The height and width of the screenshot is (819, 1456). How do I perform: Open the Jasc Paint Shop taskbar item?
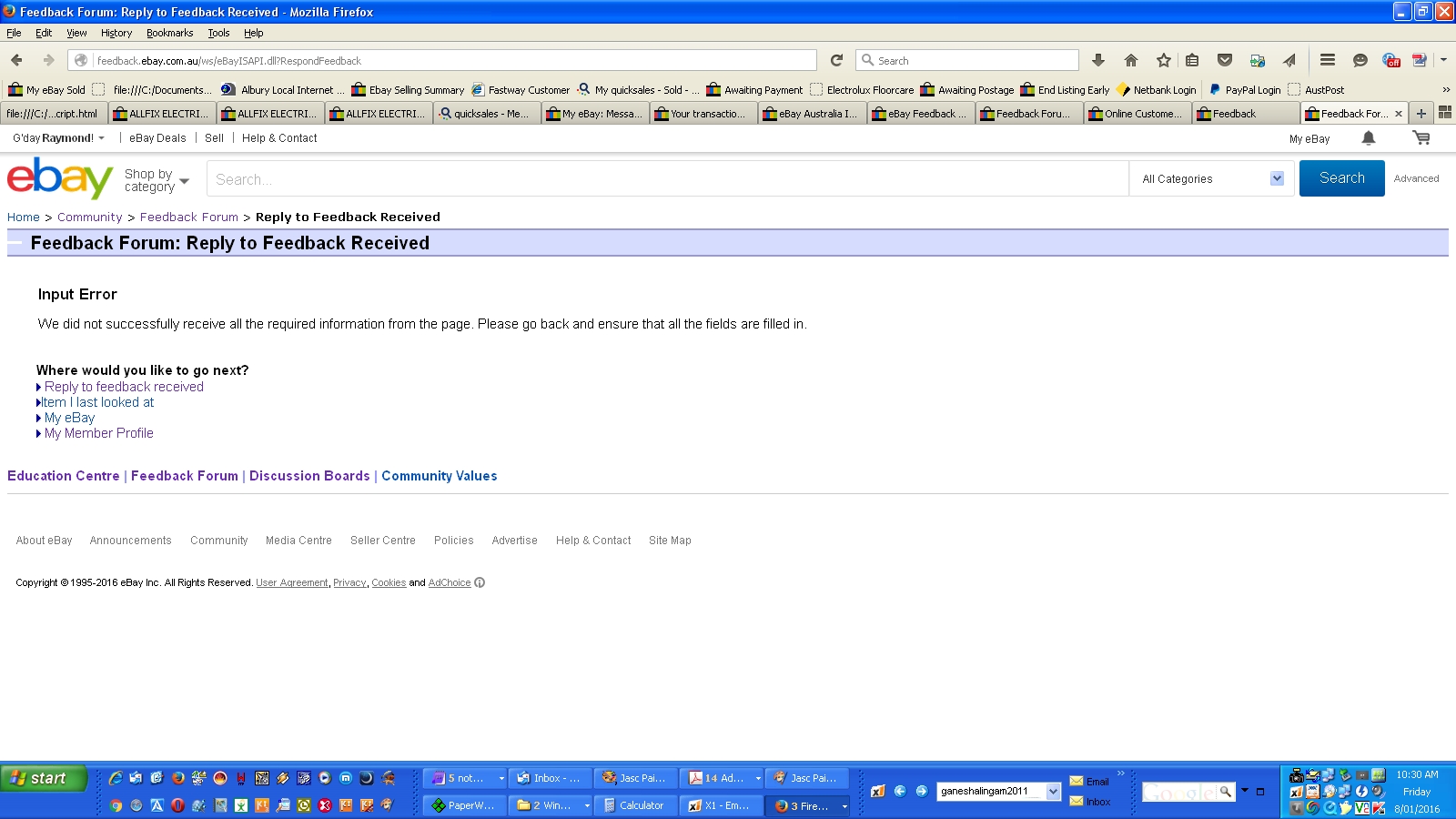(636, 778)
